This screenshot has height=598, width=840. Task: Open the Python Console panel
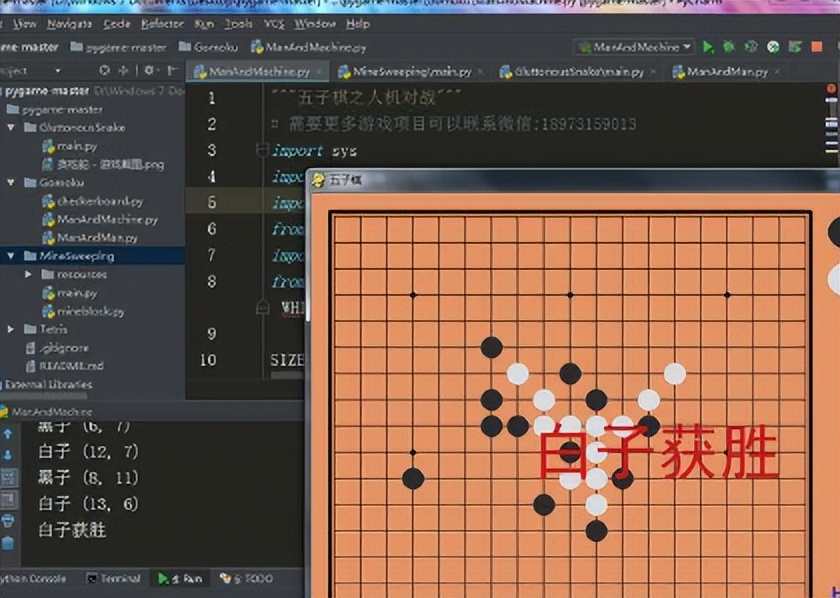tap(30, 580)
